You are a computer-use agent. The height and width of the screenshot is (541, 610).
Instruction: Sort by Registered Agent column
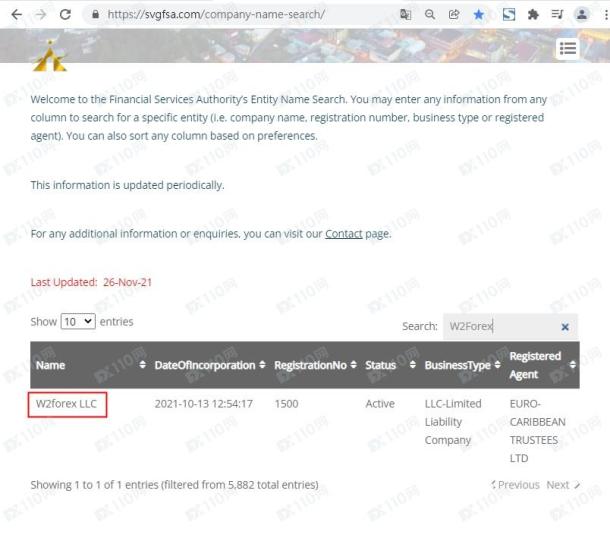point(542,365)
